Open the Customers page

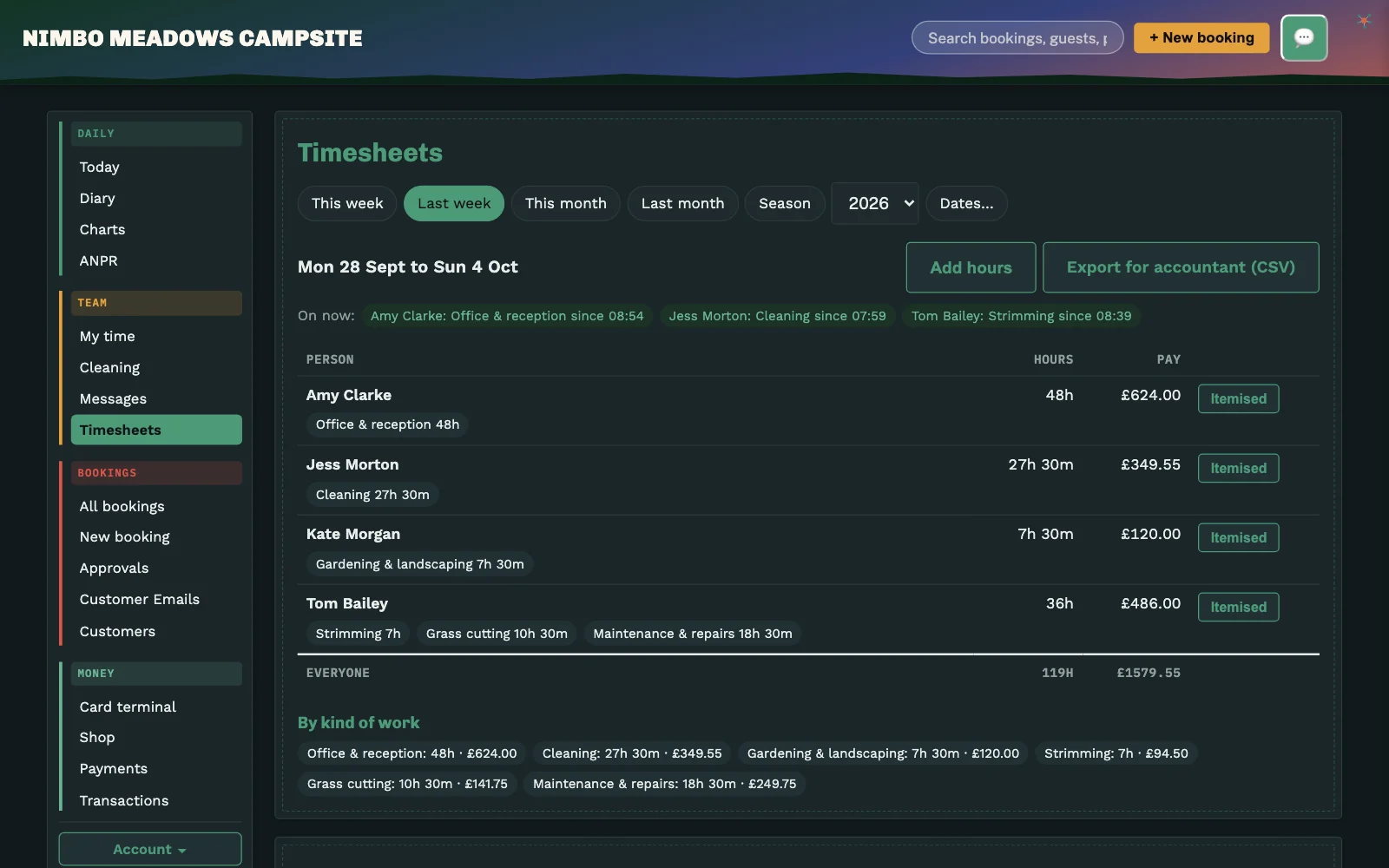156,631
